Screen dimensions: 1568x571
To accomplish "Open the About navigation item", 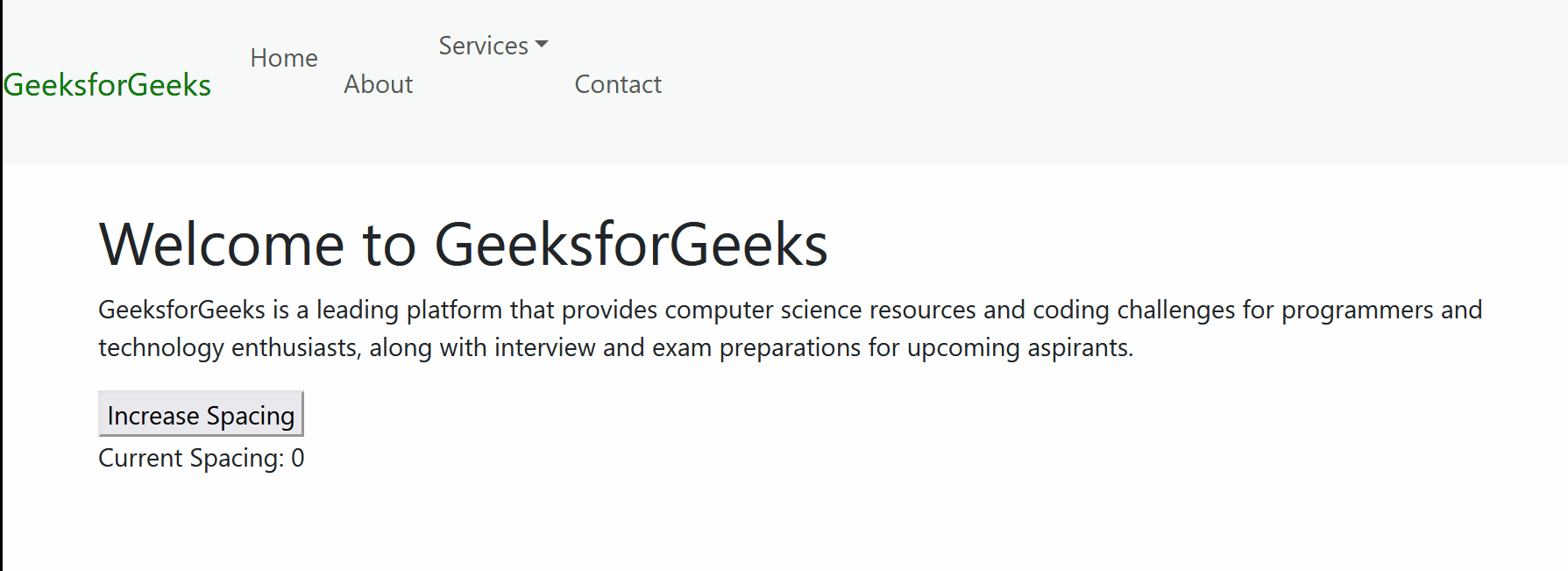I will (x=378, y=84).
